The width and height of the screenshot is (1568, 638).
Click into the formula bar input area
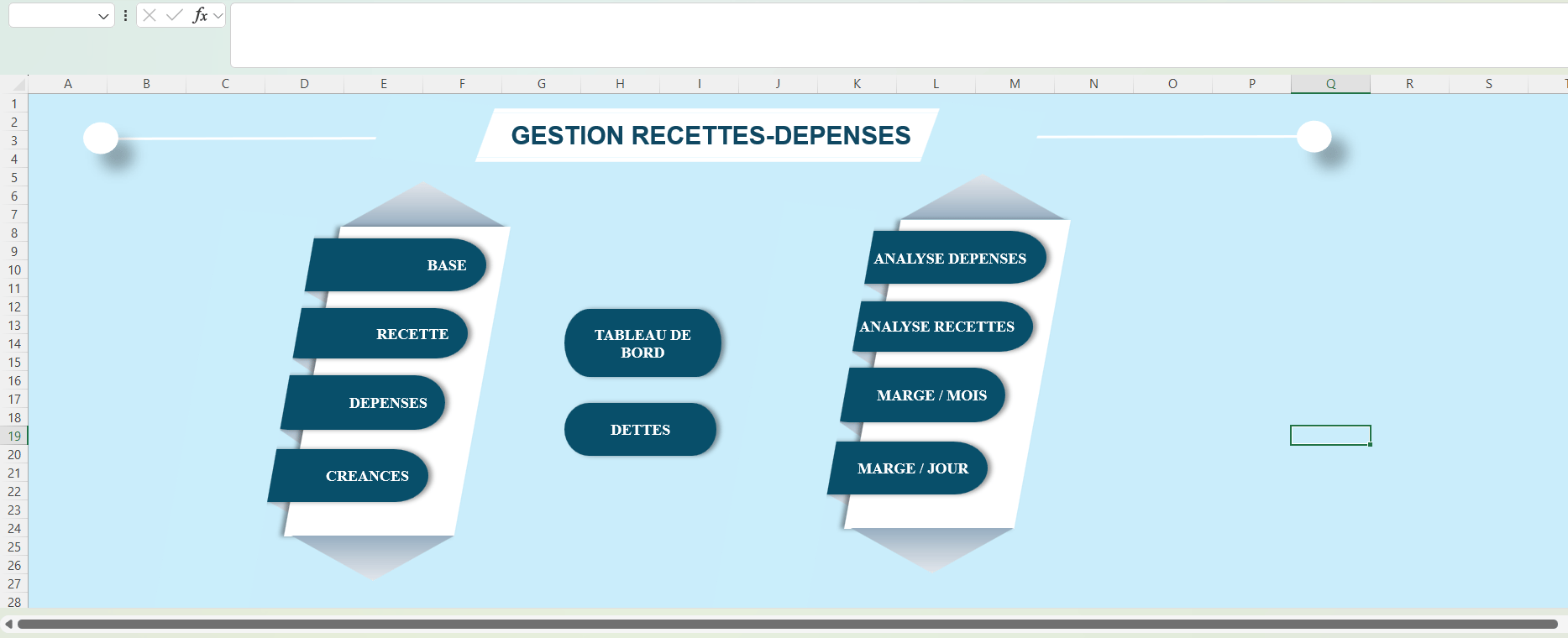pos(899,35)
